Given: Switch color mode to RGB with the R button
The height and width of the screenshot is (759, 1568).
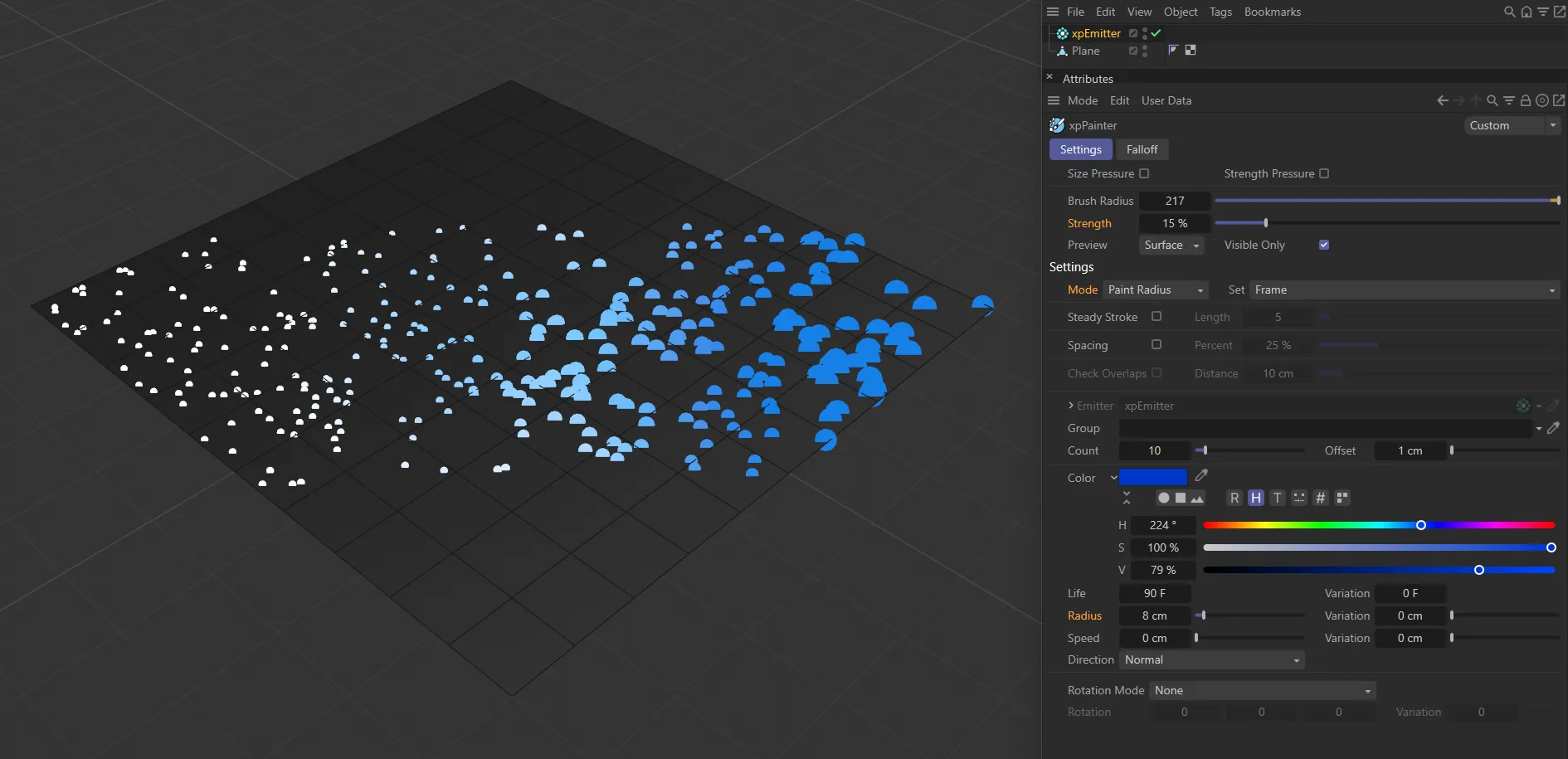Looking at the screenshot, I should click(1234, 498).
